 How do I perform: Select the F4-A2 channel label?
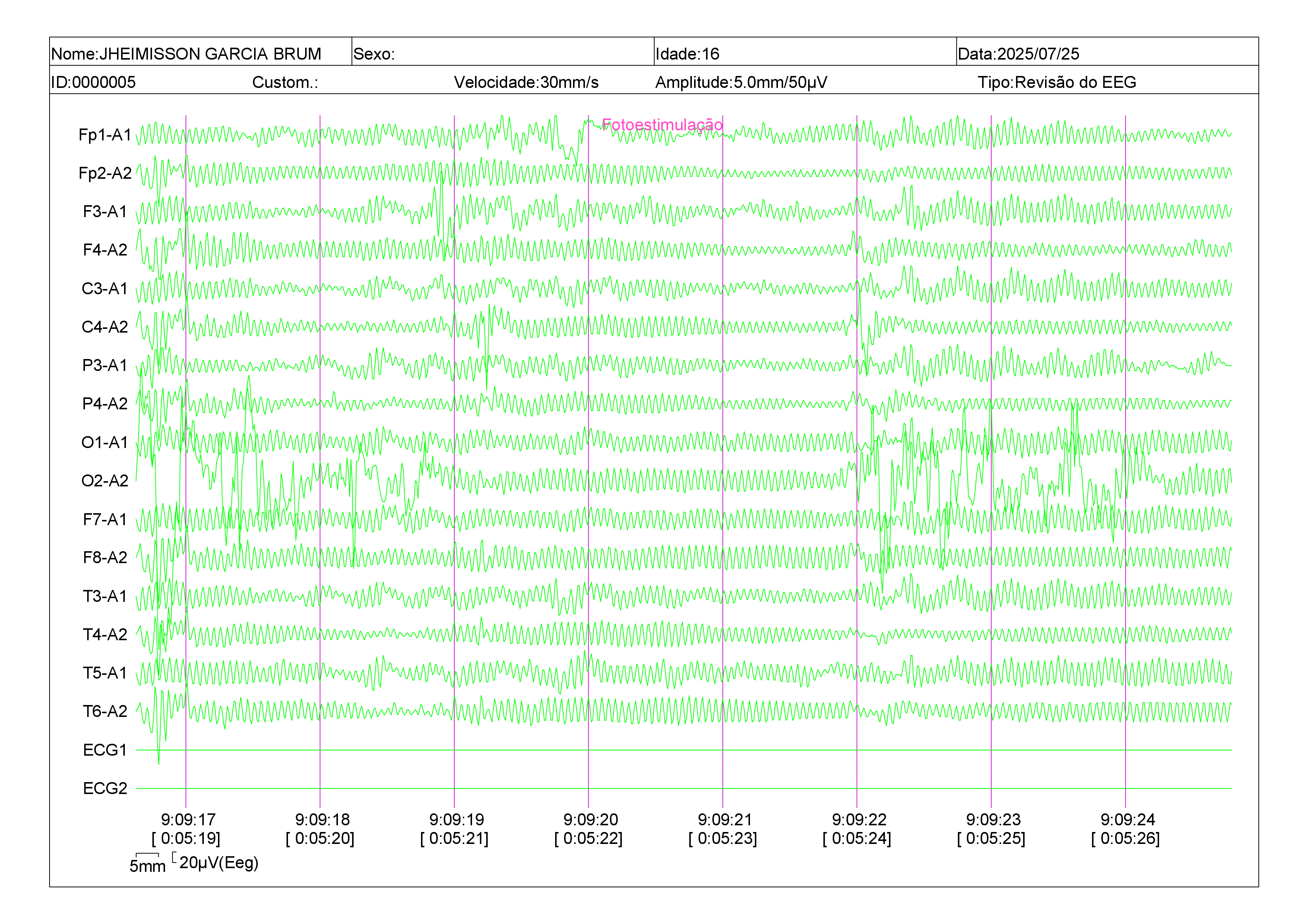click(x=105, y=250)
